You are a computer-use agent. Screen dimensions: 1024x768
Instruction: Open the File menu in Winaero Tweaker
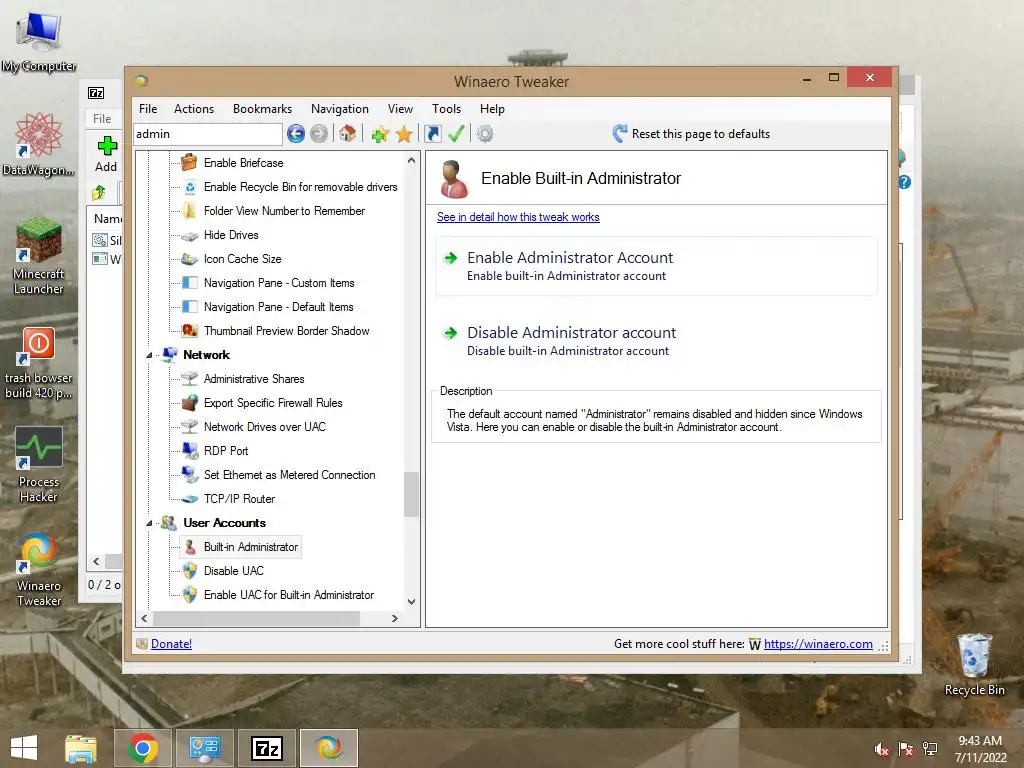pyautogui.click(x=148, y=109)
